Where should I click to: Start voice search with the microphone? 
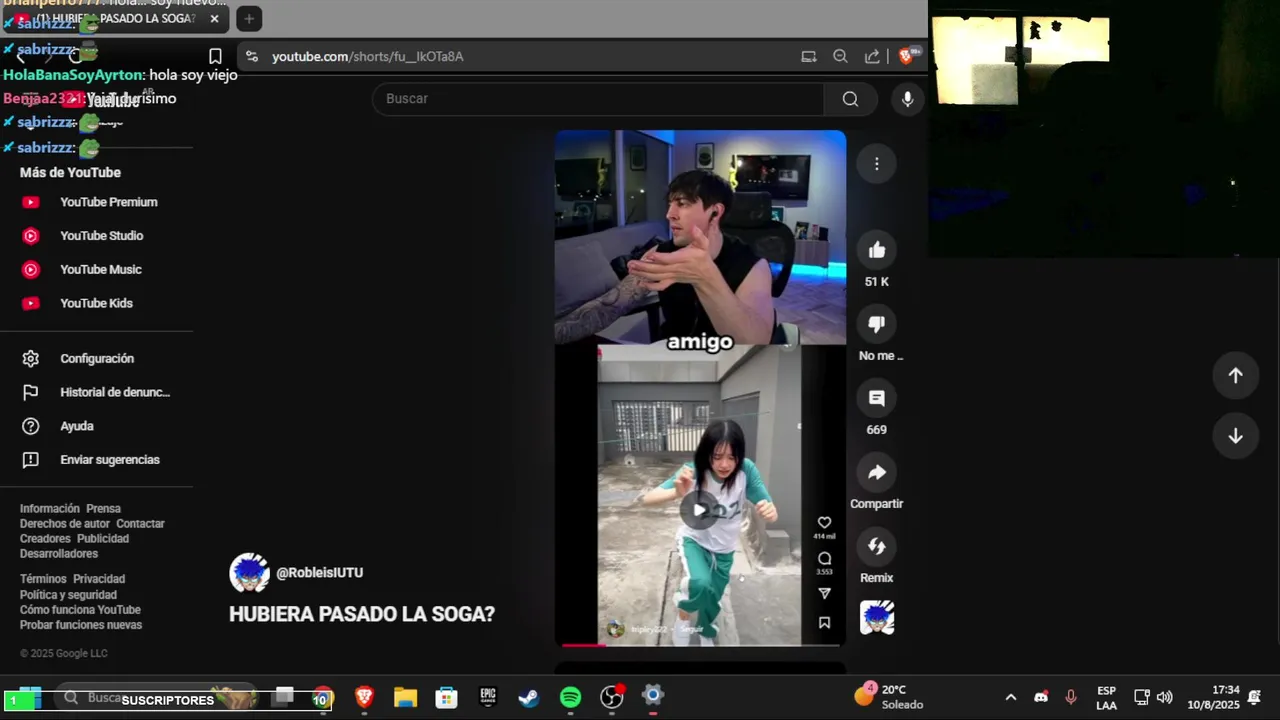tap(907, 99)
